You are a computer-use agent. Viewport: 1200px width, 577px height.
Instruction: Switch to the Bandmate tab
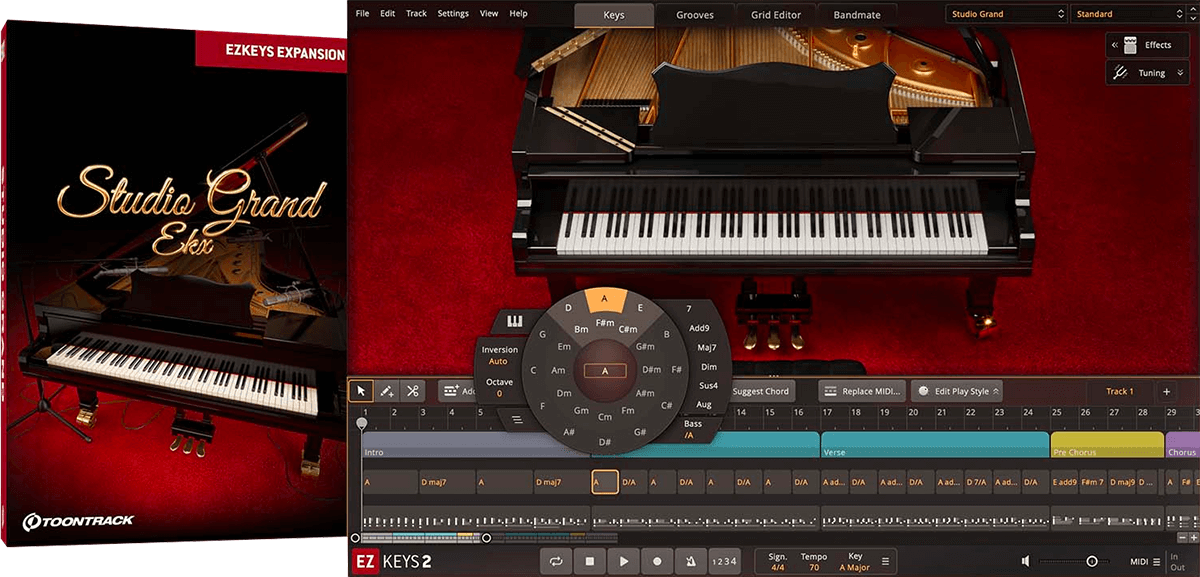click(x=856, y=15)
